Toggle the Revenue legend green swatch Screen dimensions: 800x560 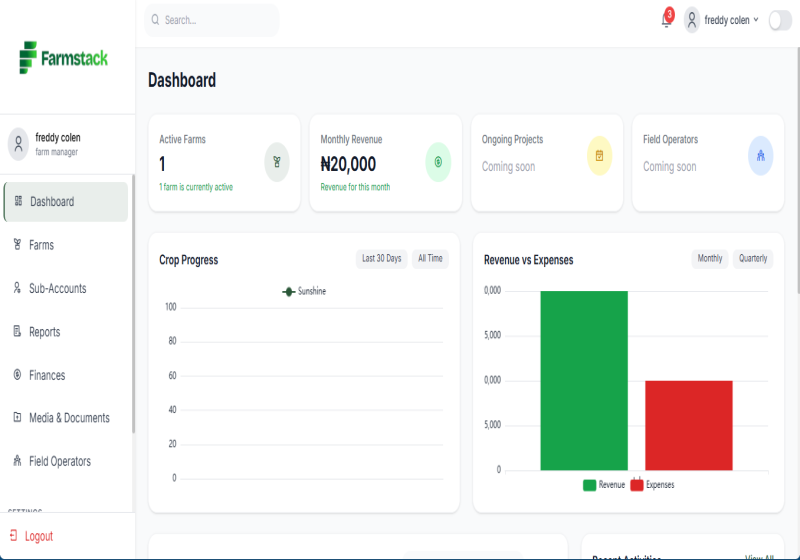click(x=590, y=485)
